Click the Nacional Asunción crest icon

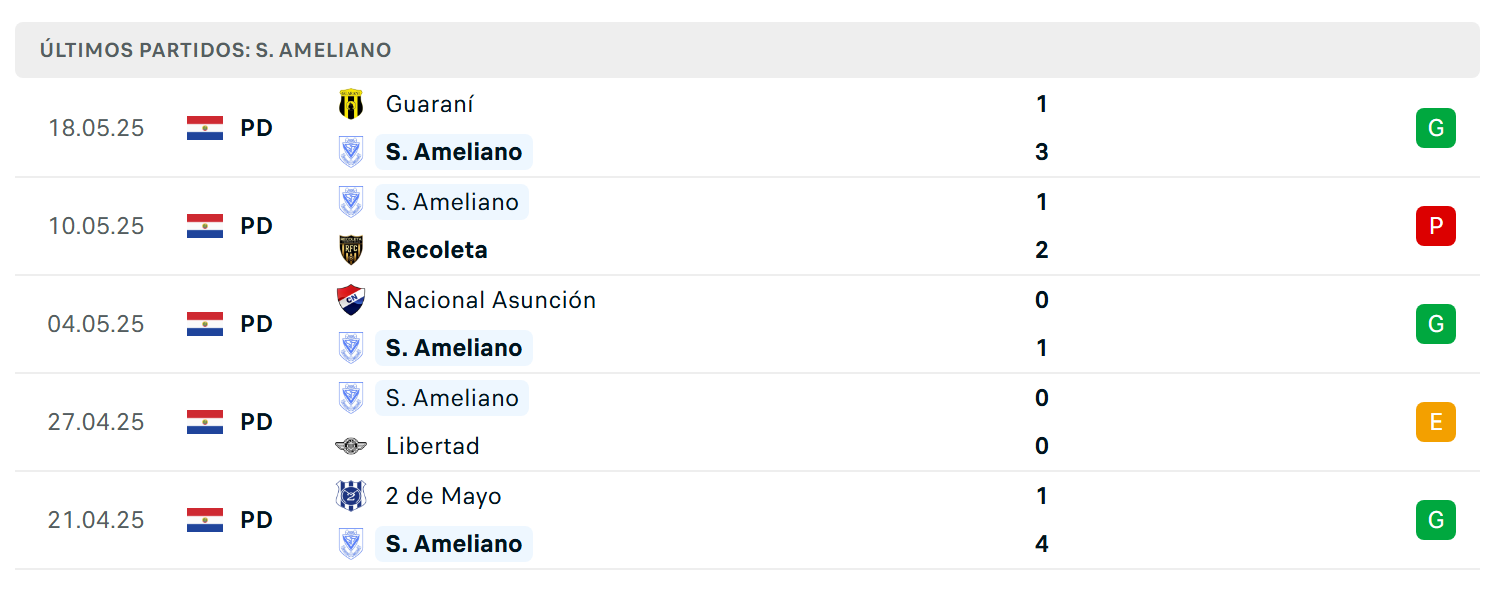pyautogui.click(x=351, y=300)
